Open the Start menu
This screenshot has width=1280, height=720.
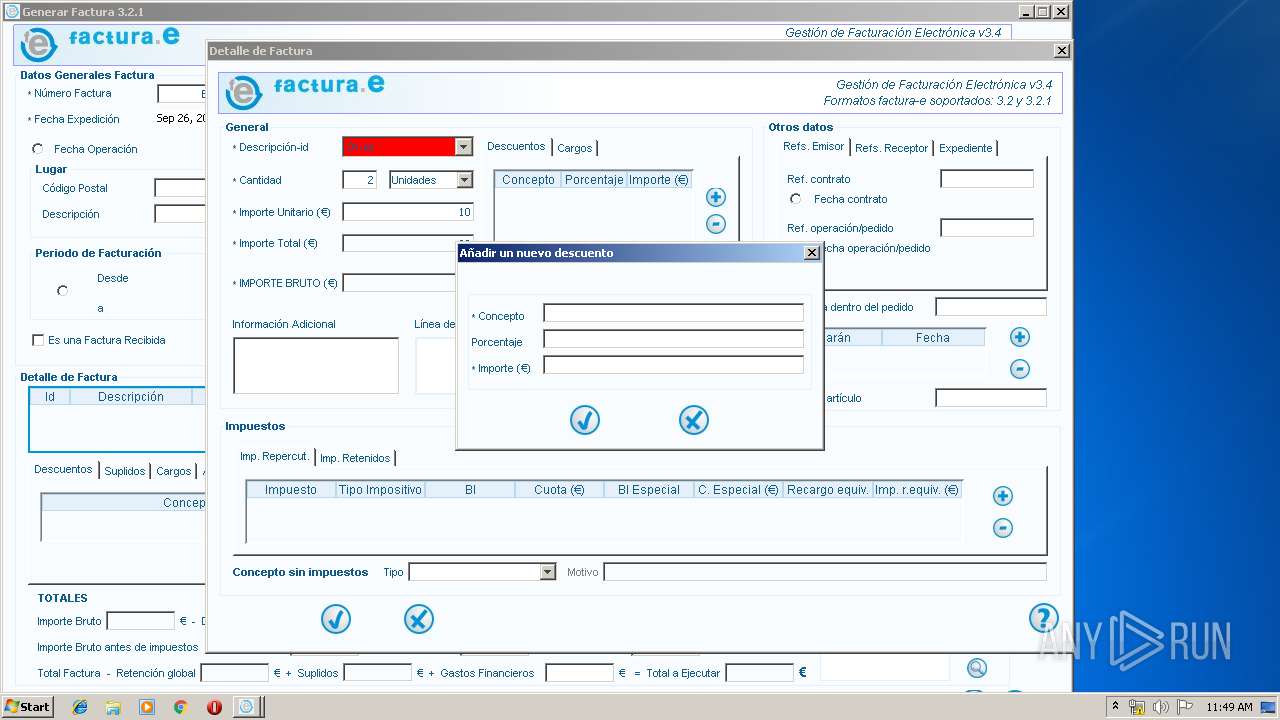tap(27, 707)
